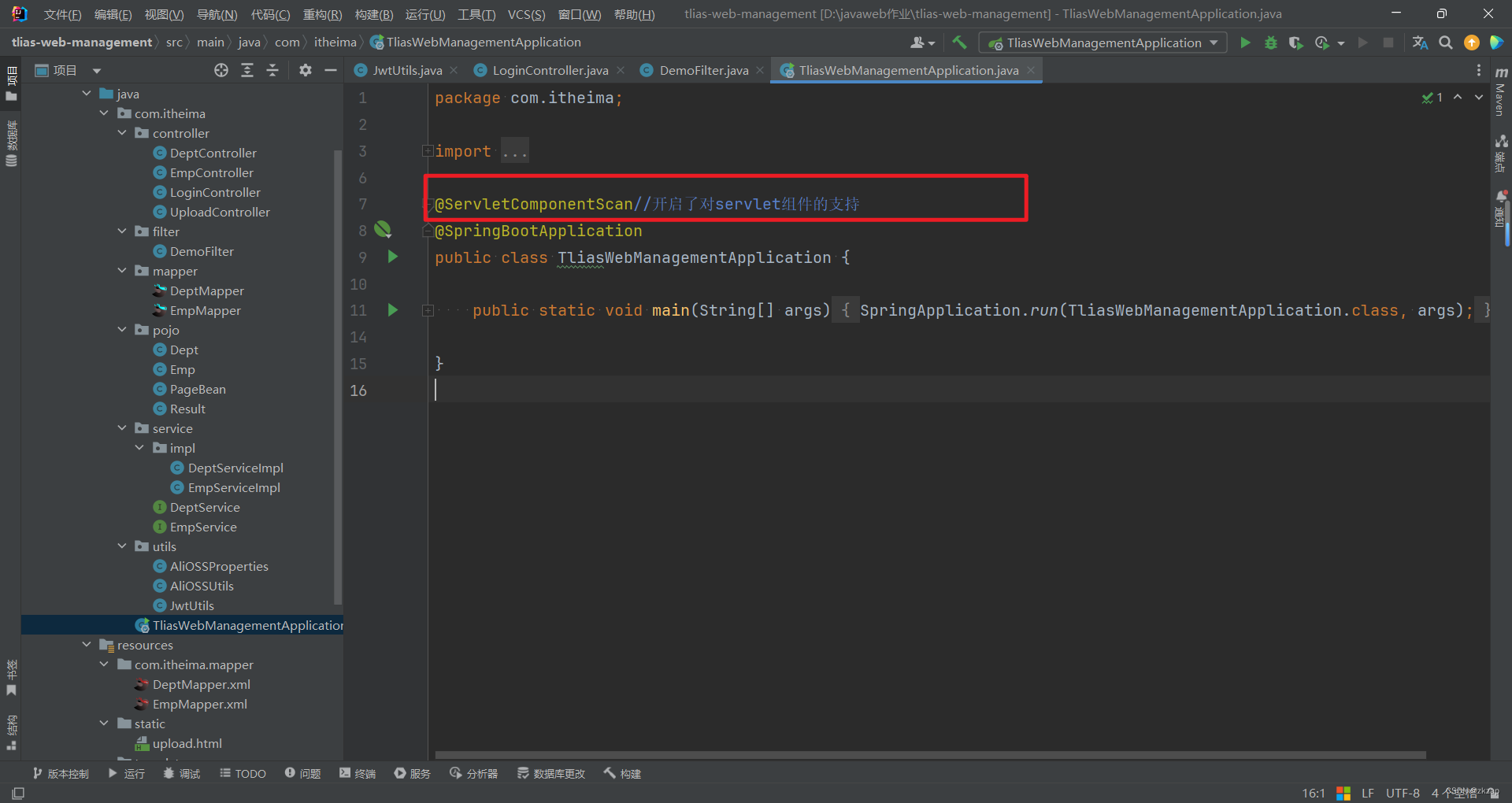Collapse the mapper package
The image size is (1512, 803).
[122, 271]
